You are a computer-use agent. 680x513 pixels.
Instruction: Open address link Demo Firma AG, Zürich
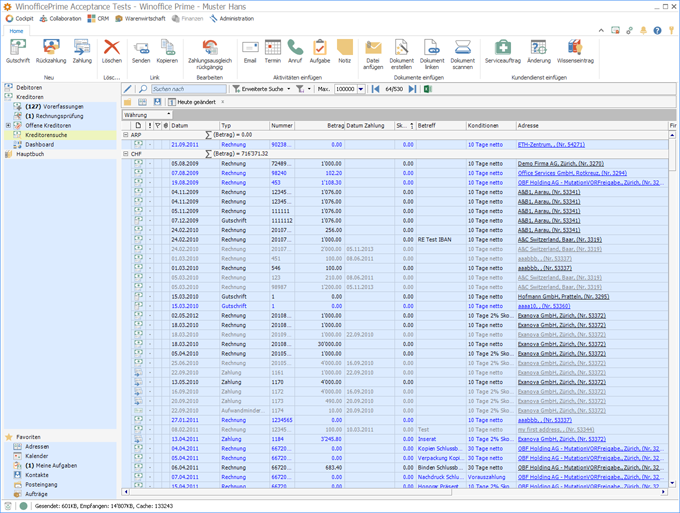point(561,163)
